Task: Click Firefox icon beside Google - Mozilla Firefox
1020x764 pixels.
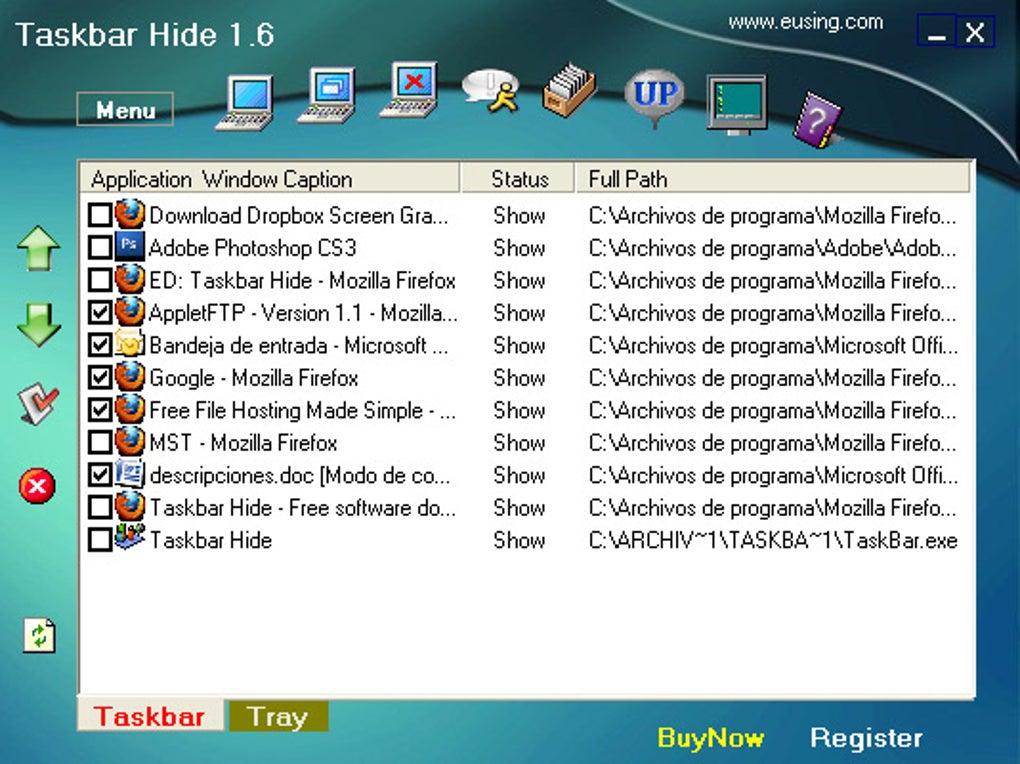Action: click(129, 376)
